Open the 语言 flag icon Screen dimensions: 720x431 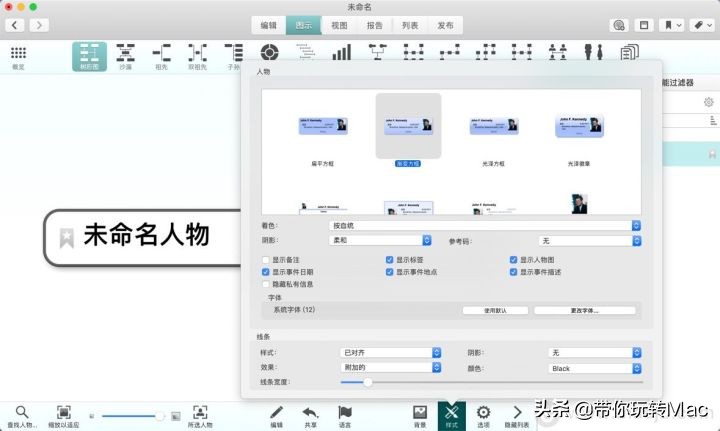click(345, 417)
